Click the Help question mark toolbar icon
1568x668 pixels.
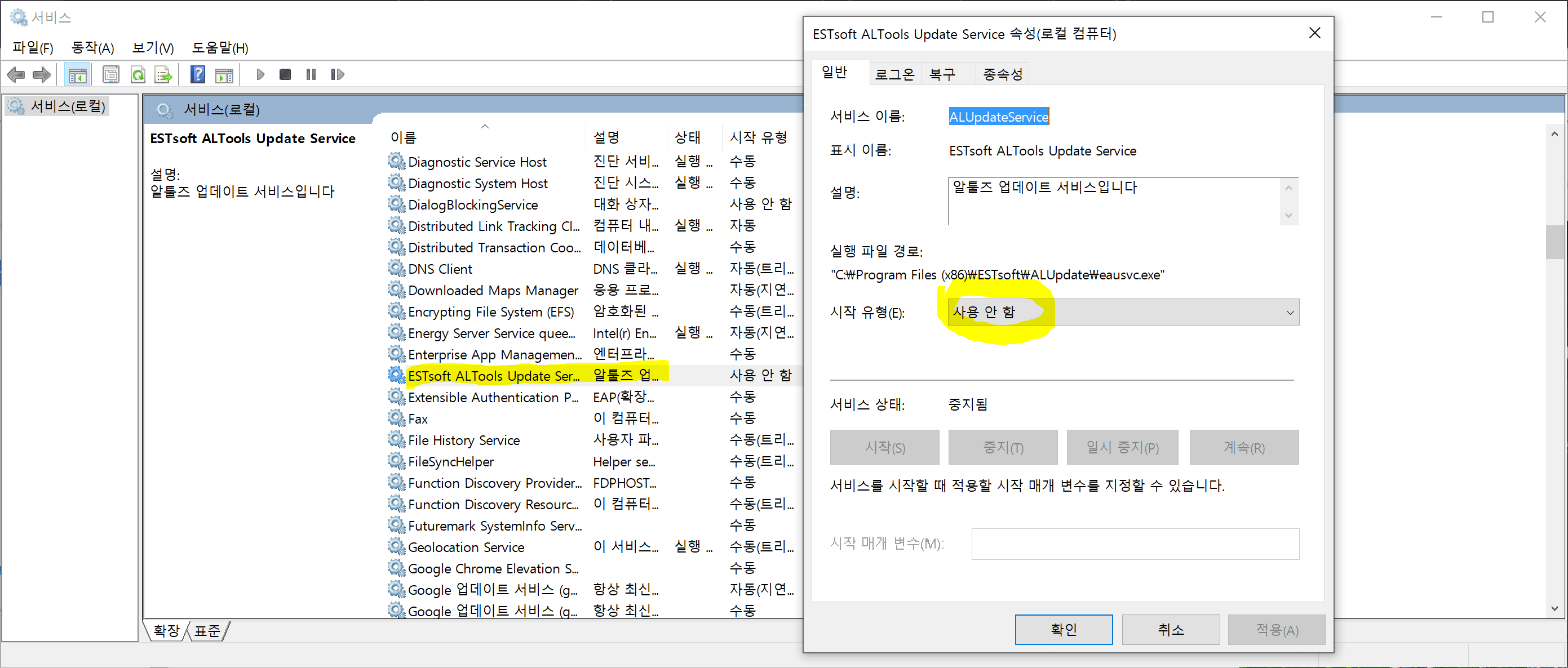(x=198, y=74)
